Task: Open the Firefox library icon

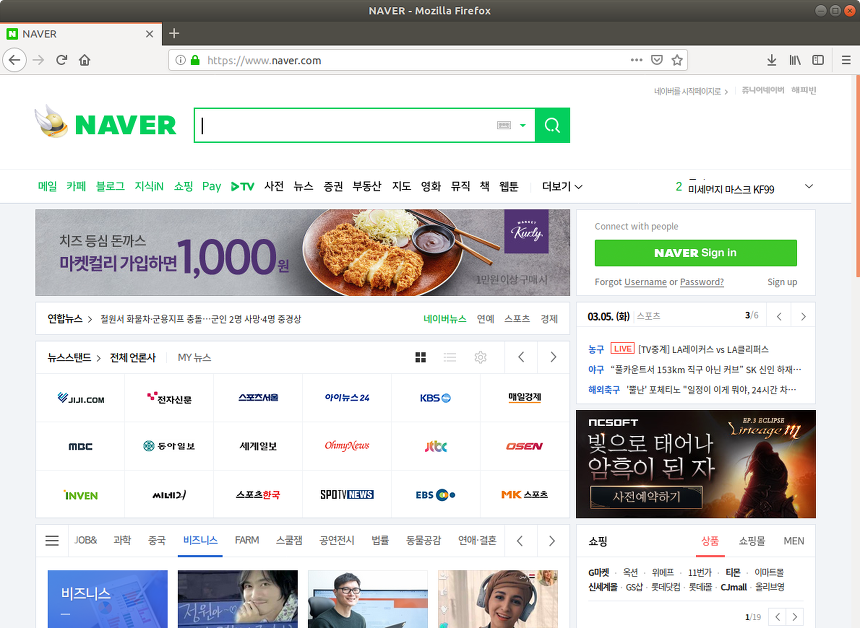Action: (795, 60)
